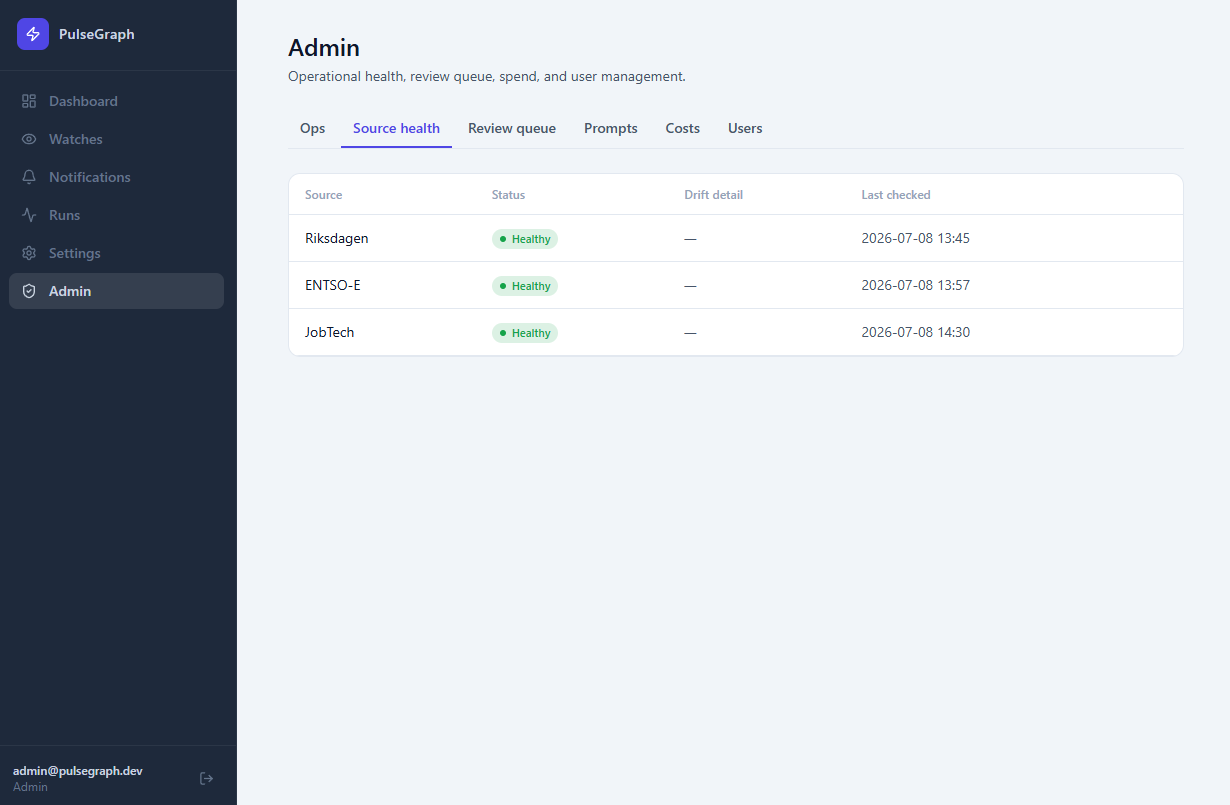
Task: Switch to the Ops tab
Action: tap(312, 128)
